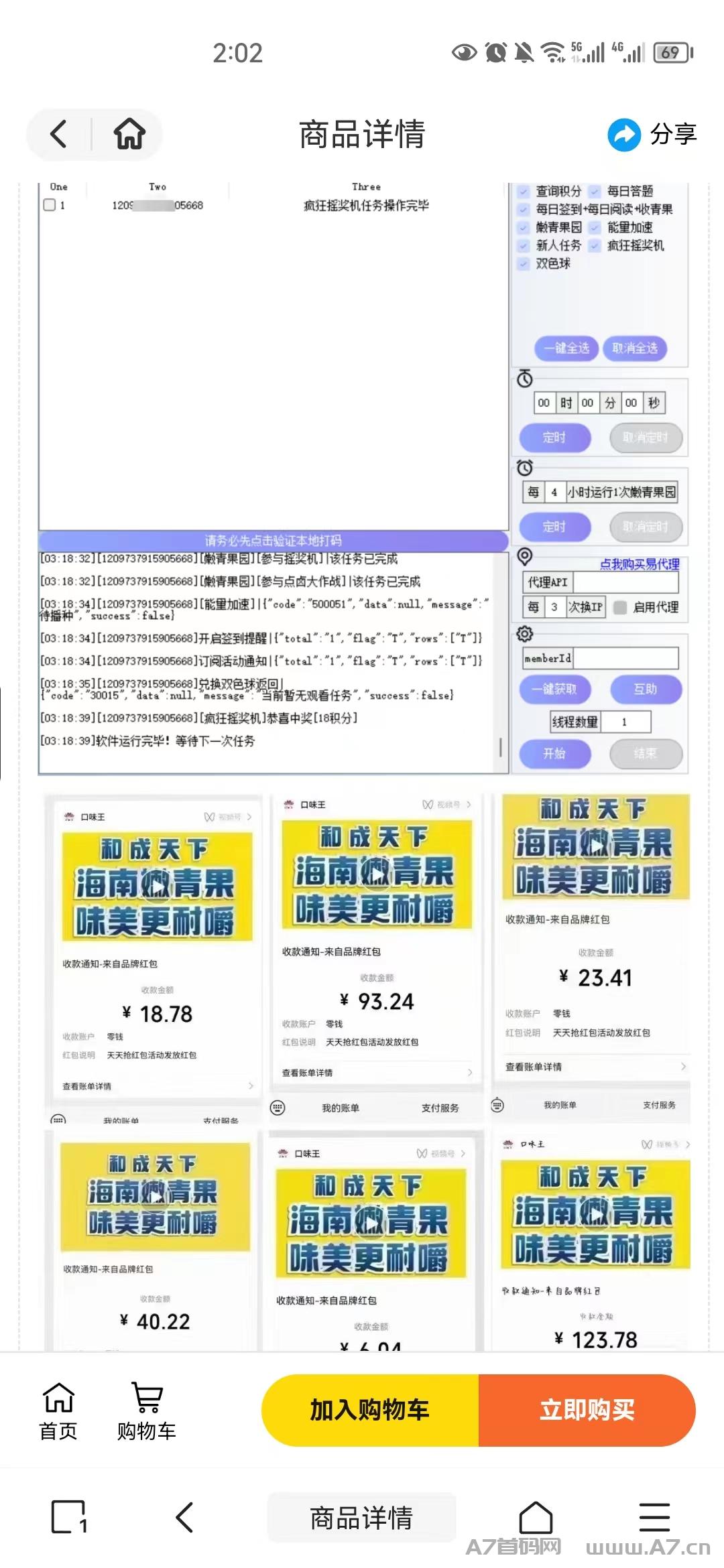
Task: Click the 取消全选 button
Action: pos(635,348)
